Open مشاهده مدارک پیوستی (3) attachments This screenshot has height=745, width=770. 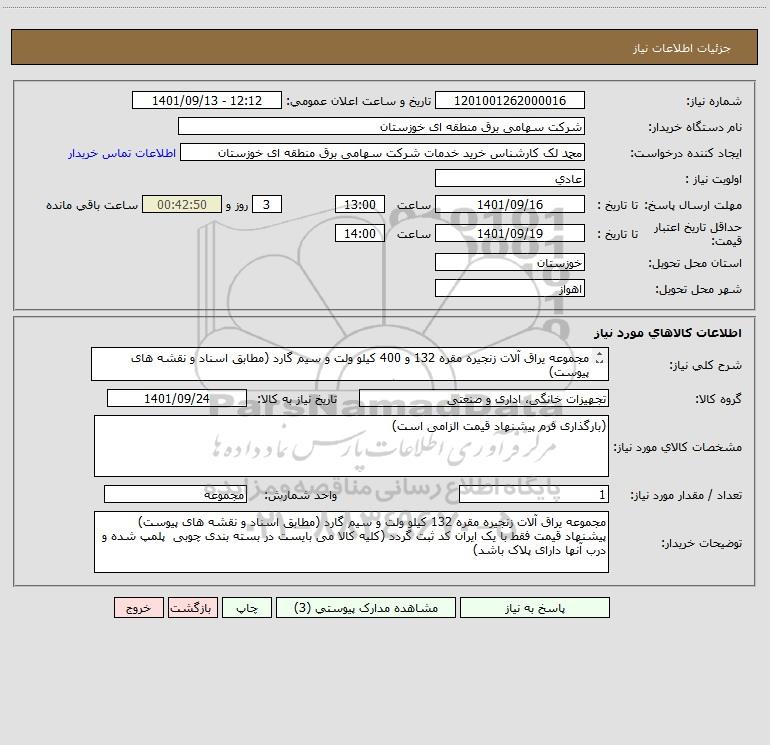pyautogui.click(x=366, y=607)
